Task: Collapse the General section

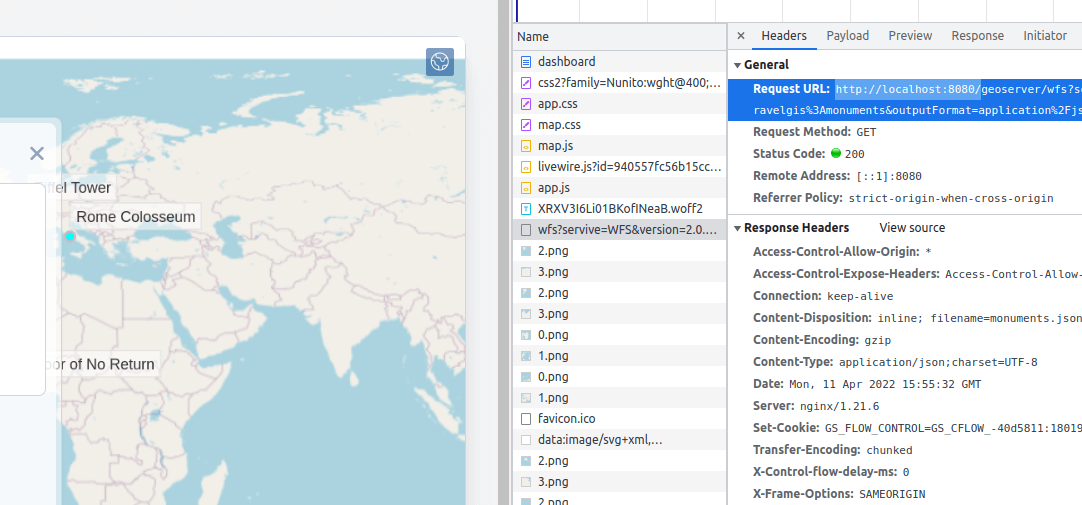Action: [738, 65]
